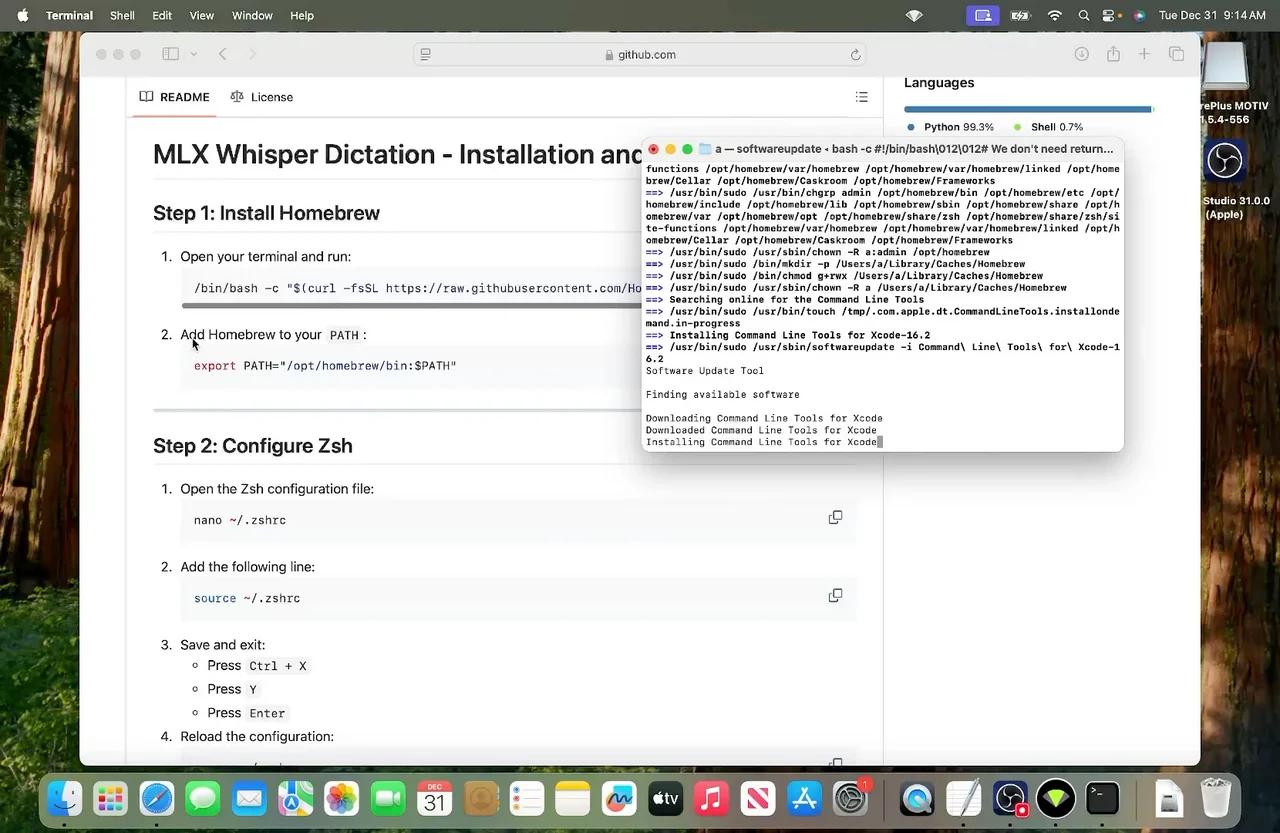Click Safari's Share button
The image size is (1280, 833).
(1113, 54)
